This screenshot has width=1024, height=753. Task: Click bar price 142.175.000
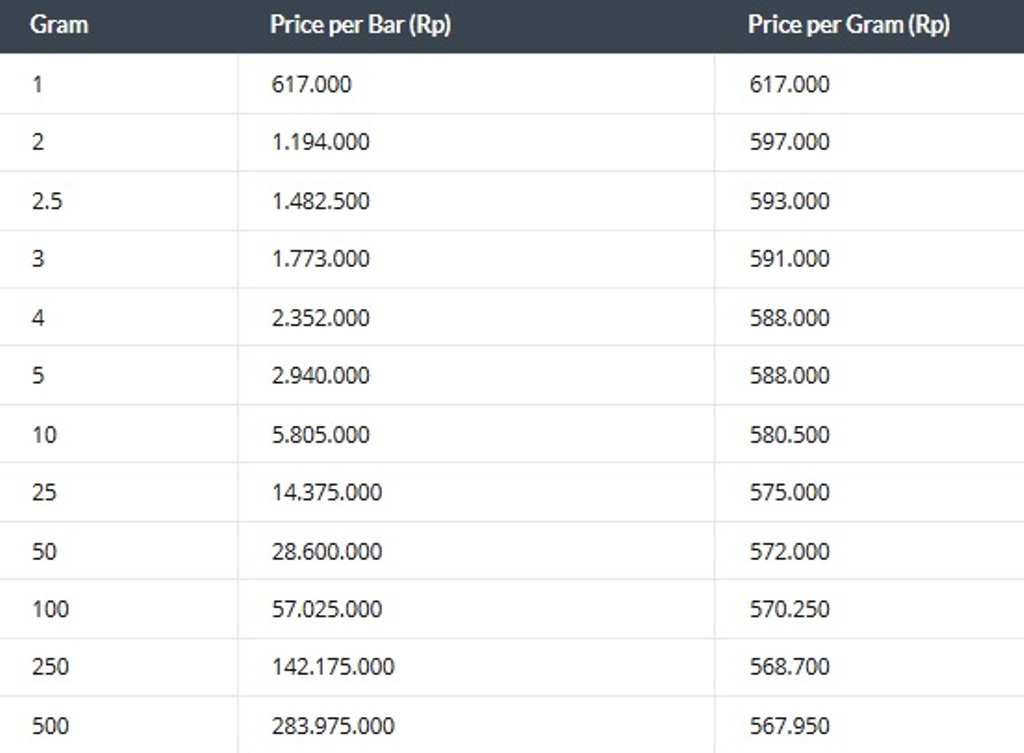click(x=332, y=667)
